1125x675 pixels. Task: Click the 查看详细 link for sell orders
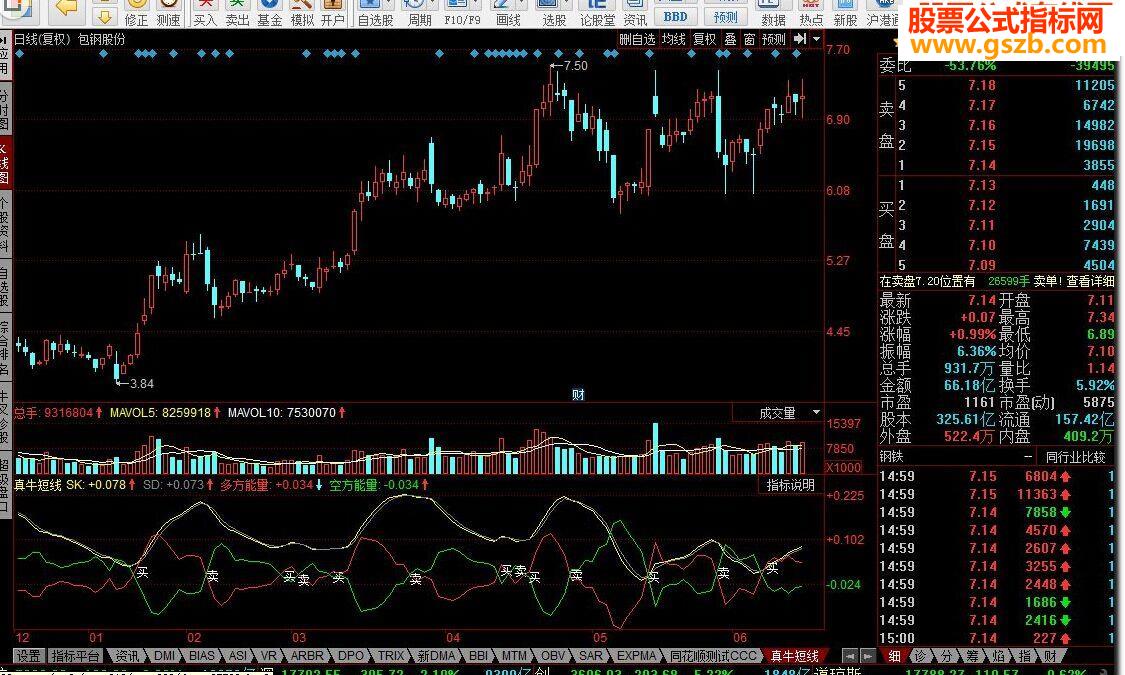click(1091, 282)
